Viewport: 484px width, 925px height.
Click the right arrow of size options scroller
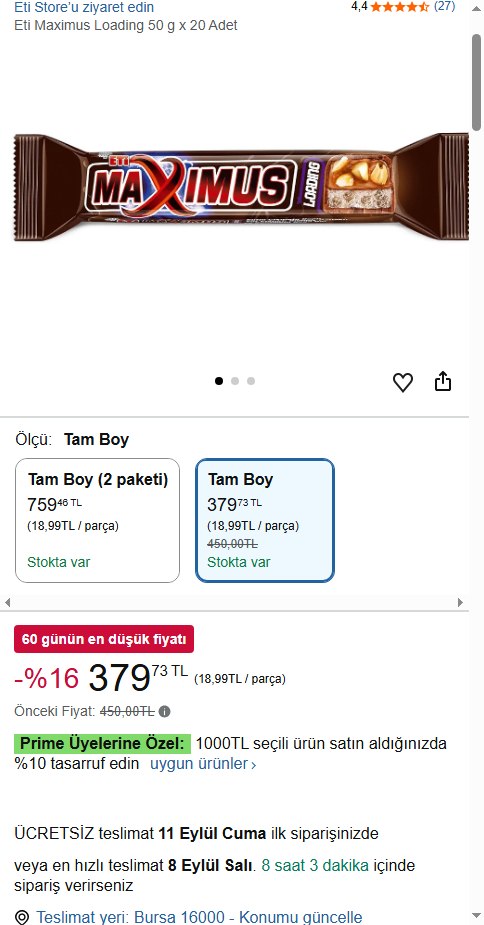coord(460,602)
